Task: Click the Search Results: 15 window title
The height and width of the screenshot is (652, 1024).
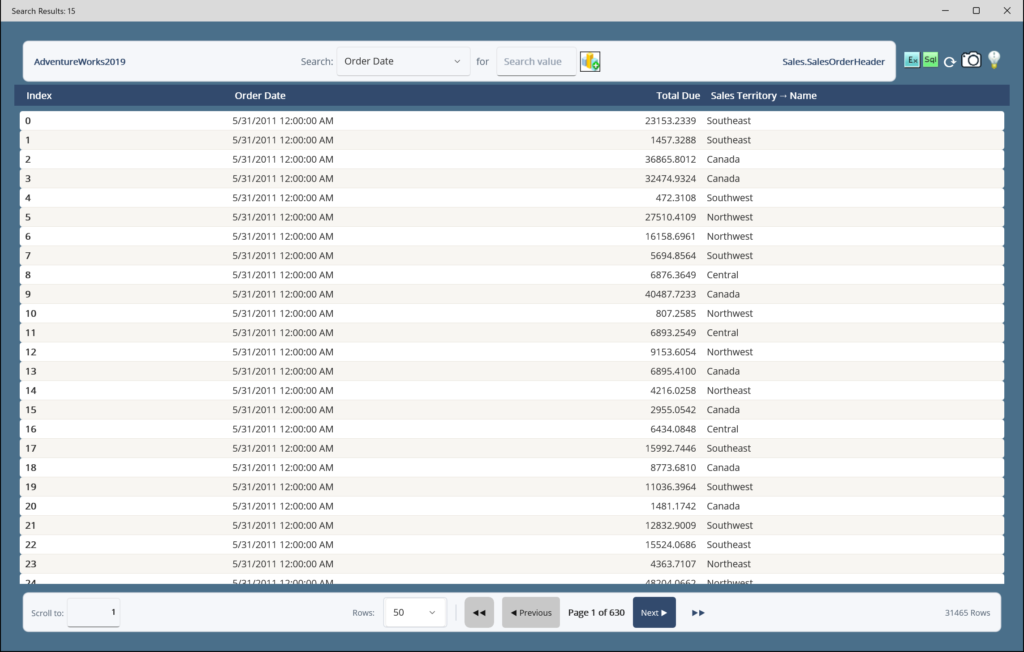Action: point(43,10)
